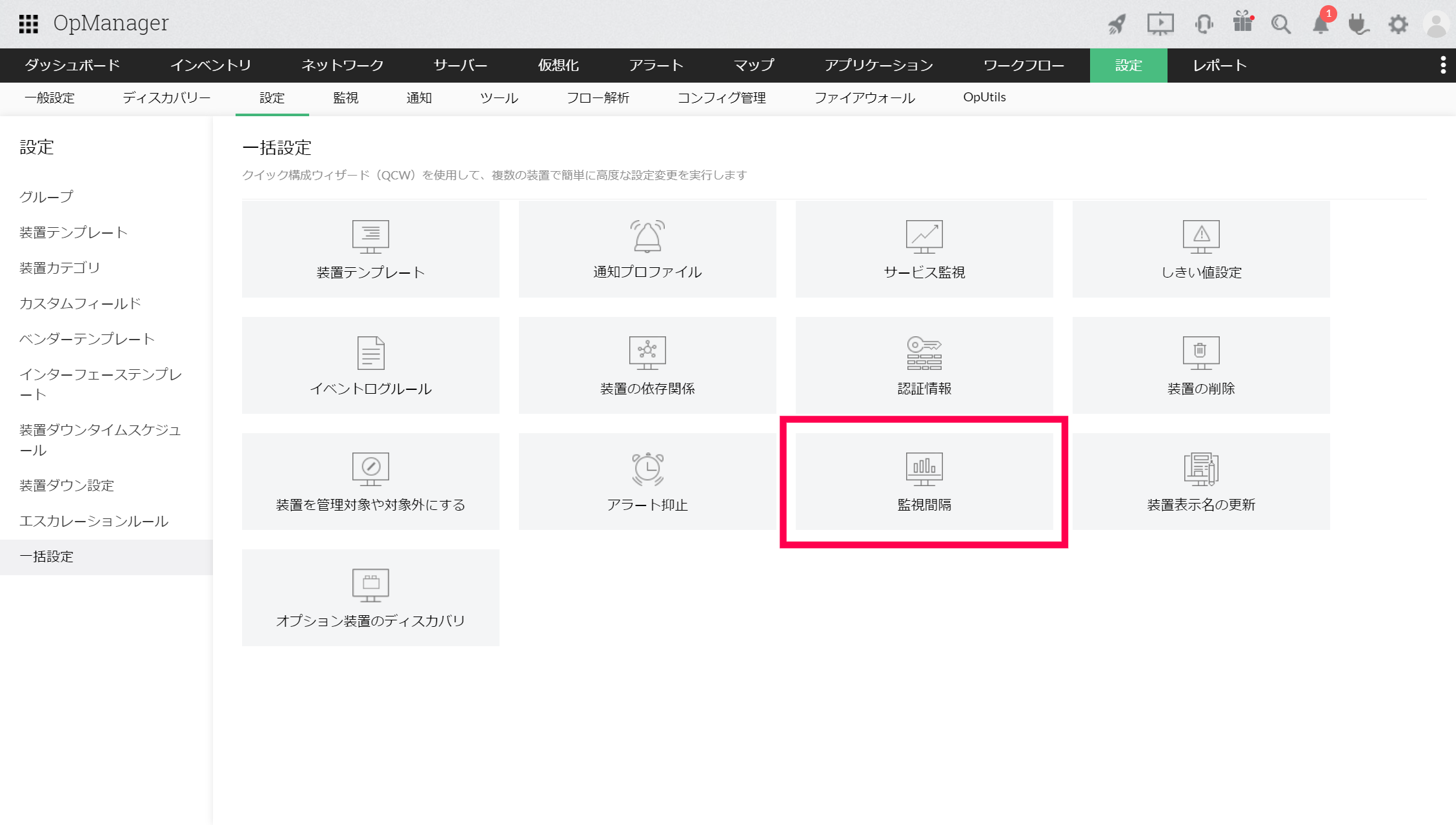Screen dimensions: 1456x825
Task: Open the app grid launcher icon
Action: point(28,24)
